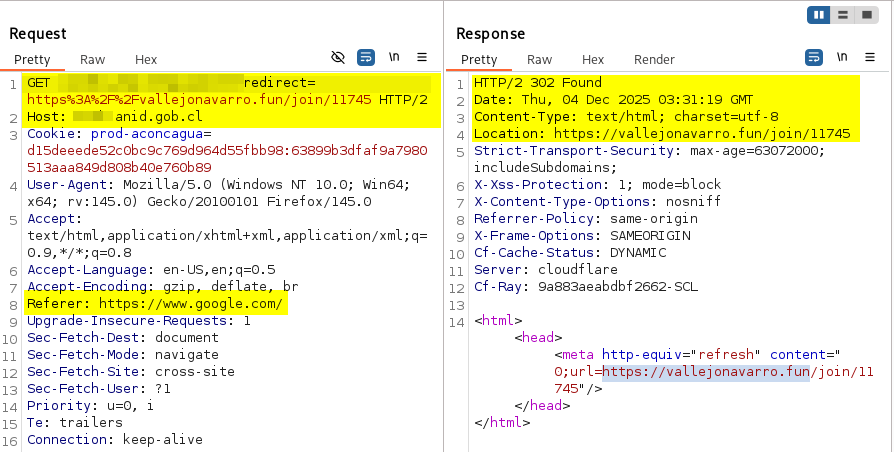Switch to Response Render tab
Image resolution: width=894 pixels, height=452 pixels.
click(x=654, y=59)
